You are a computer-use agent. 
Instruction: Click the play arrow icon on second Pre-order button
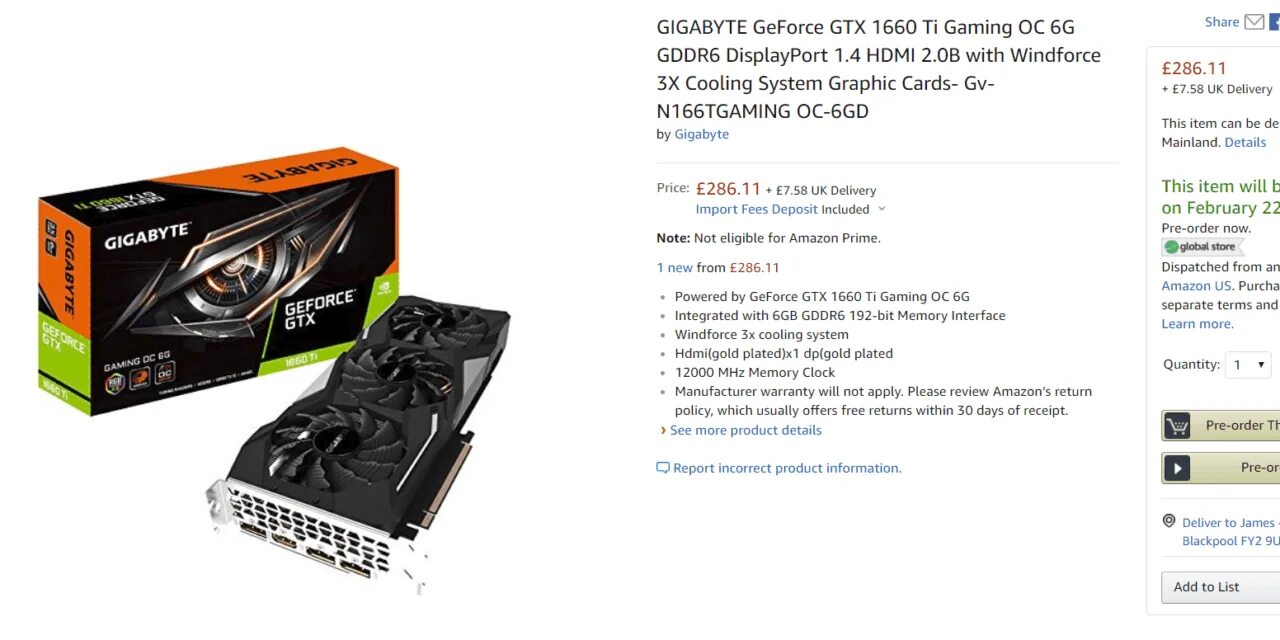pyautogui.click(x=1177, y=468)
